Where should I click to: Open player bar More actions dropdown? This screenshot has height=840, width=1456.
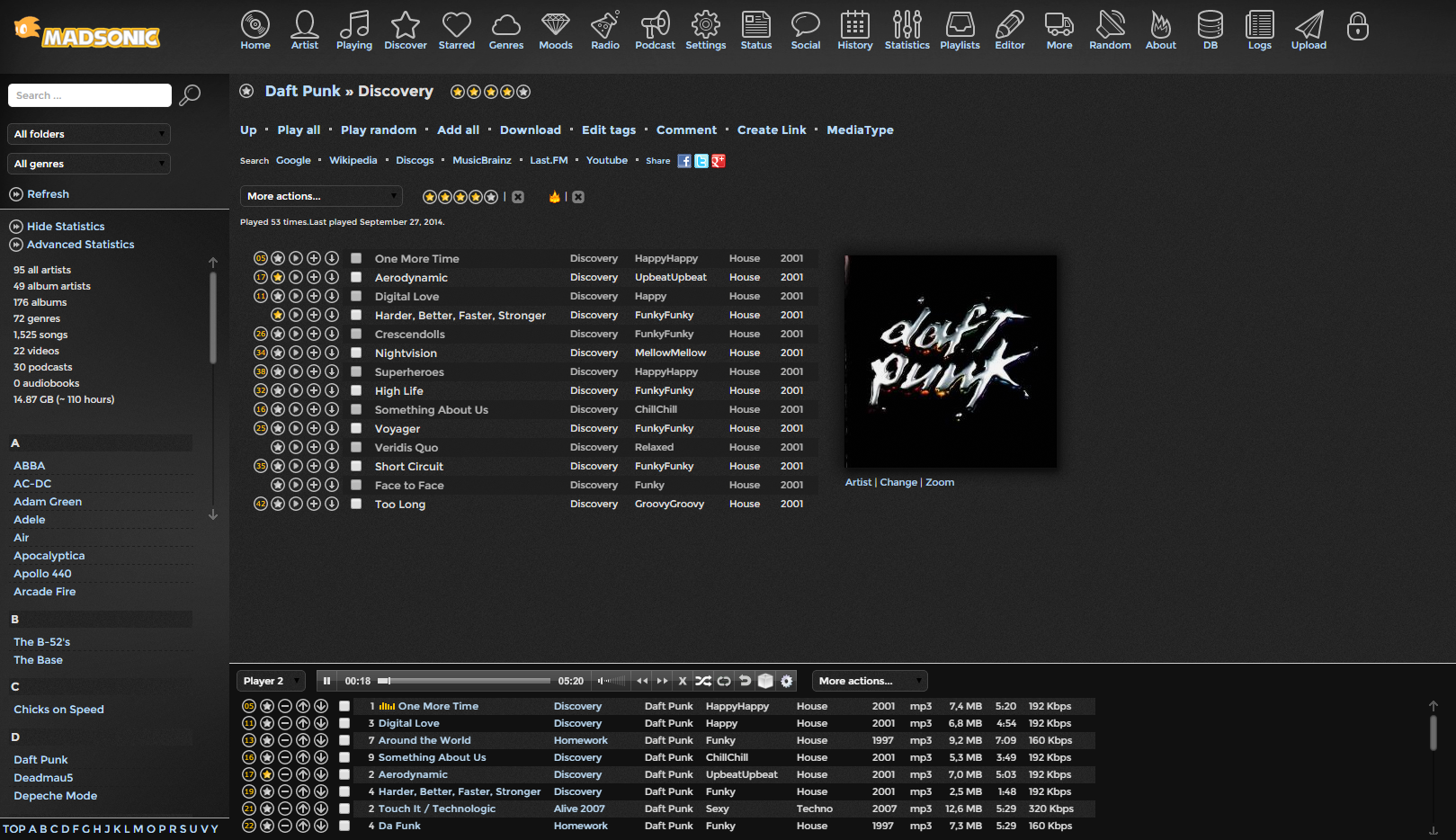click(x=870, y=681)
